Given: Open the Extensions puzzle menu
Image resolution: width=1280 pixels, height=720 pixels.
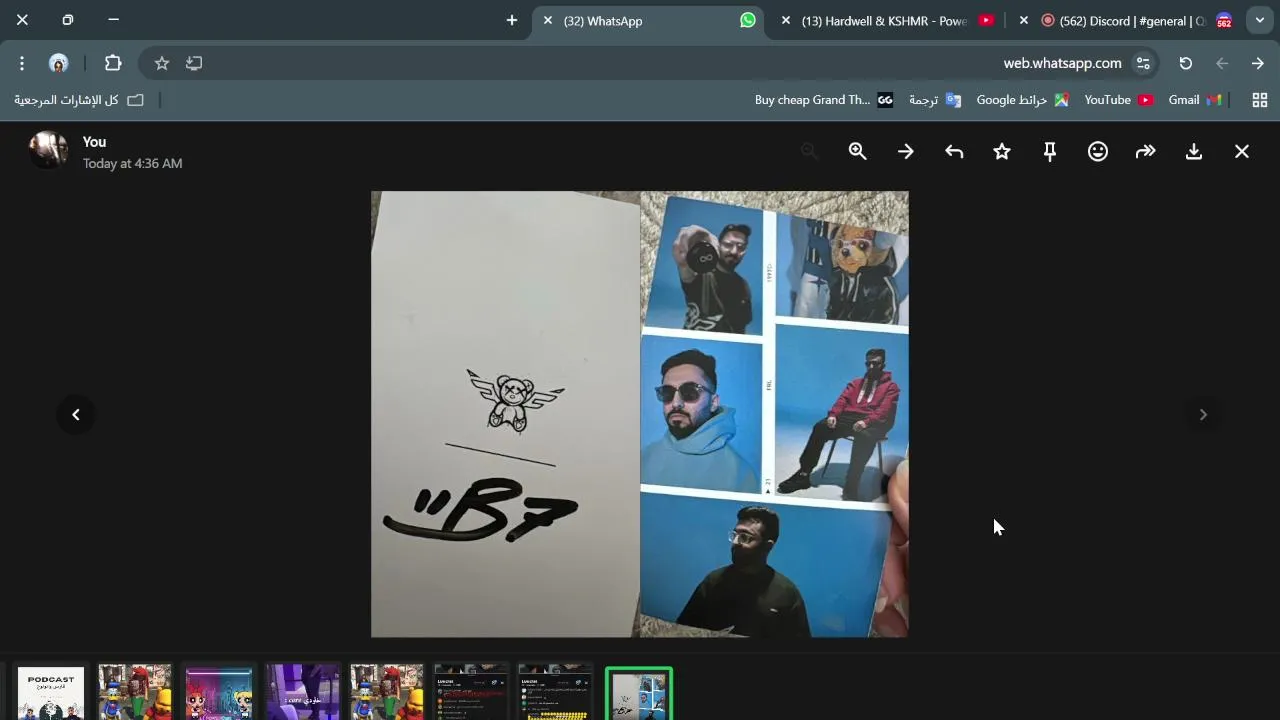Looking at the screenshot, I should click(113, 63).
